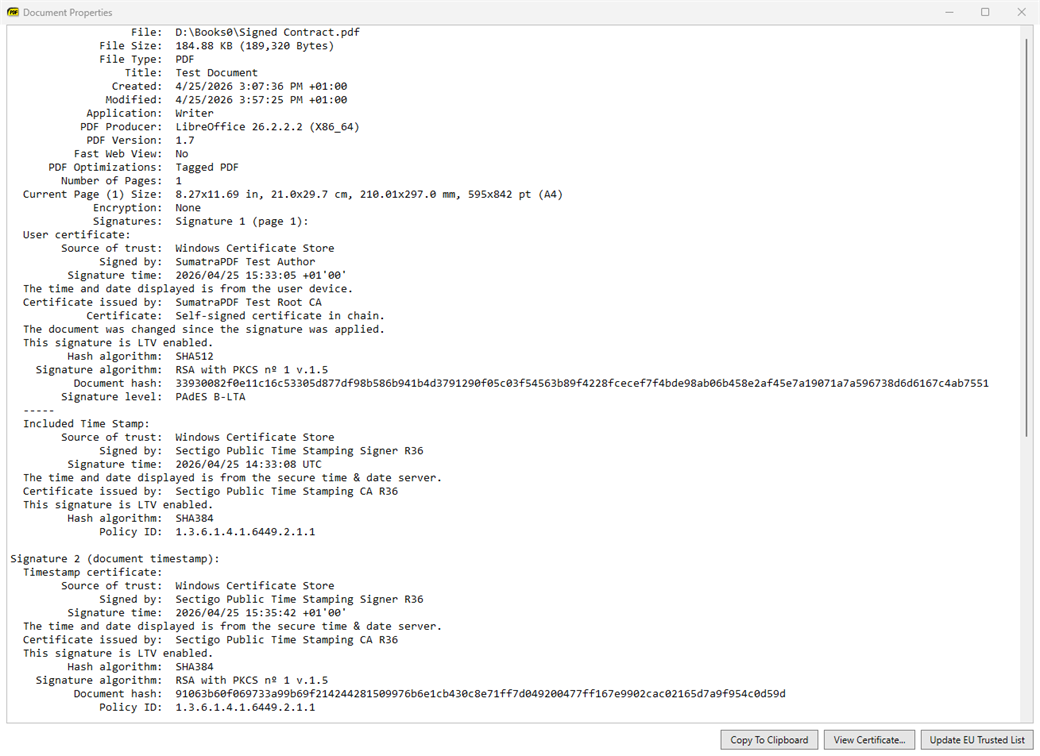Click the Application value Writer
1040x756 pixels.
194,113
